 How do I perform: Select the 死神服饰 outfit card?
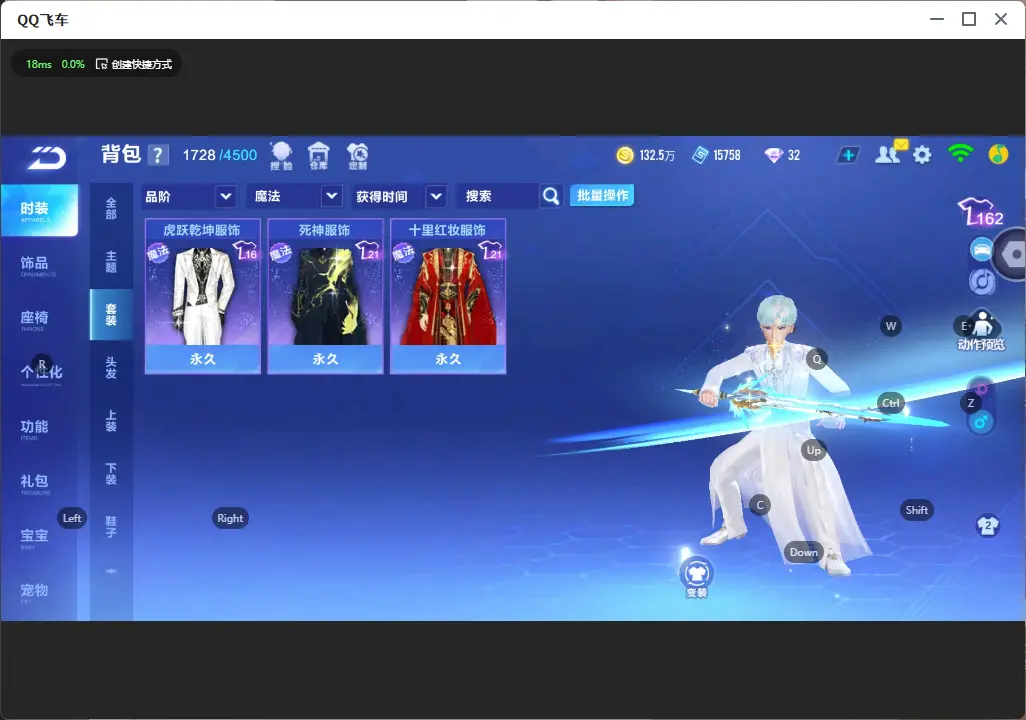pos(325,297)
